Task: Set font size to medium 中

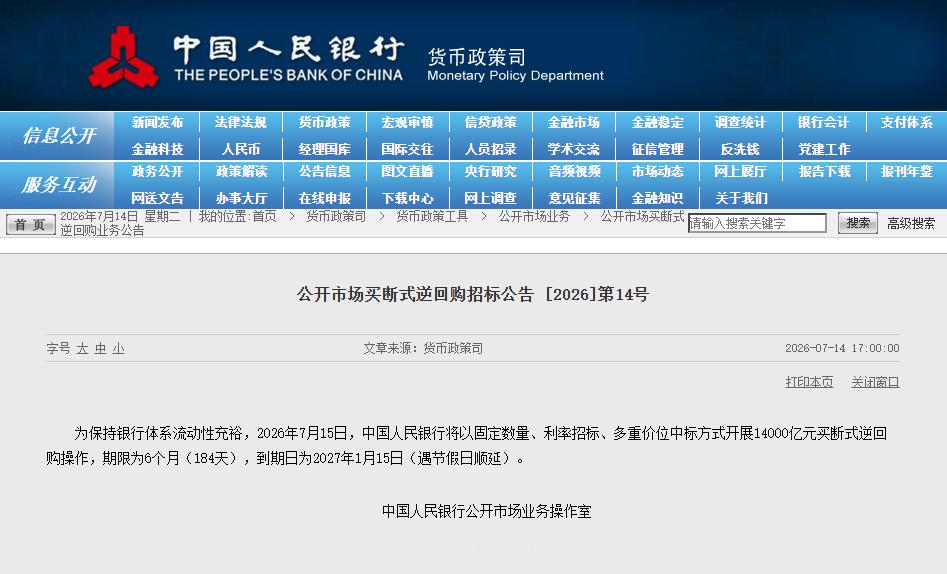Action: (x=100, y=349)
